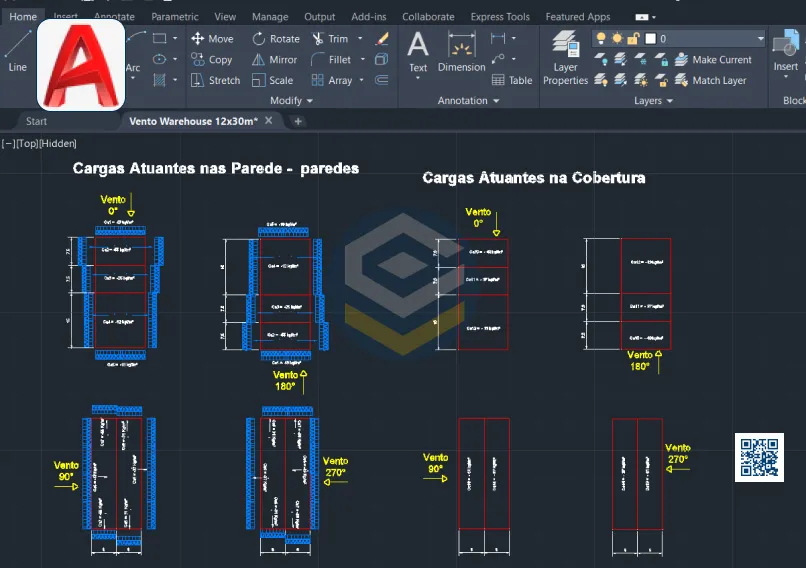The width and height of the screenshot is (806, 568).
Task: Open the Parametric ribbon tab
Action: coord(174,17)
